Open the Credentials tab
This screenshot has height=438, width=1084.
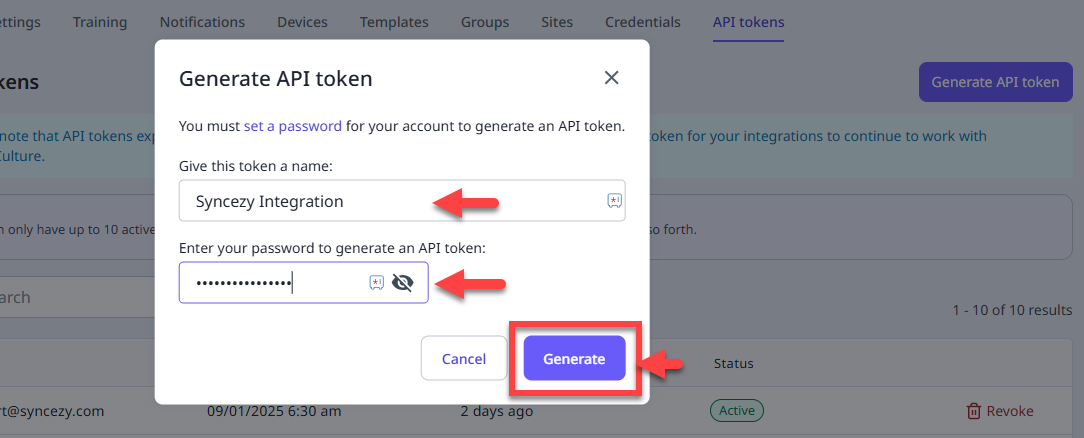[x=643, y=22]
